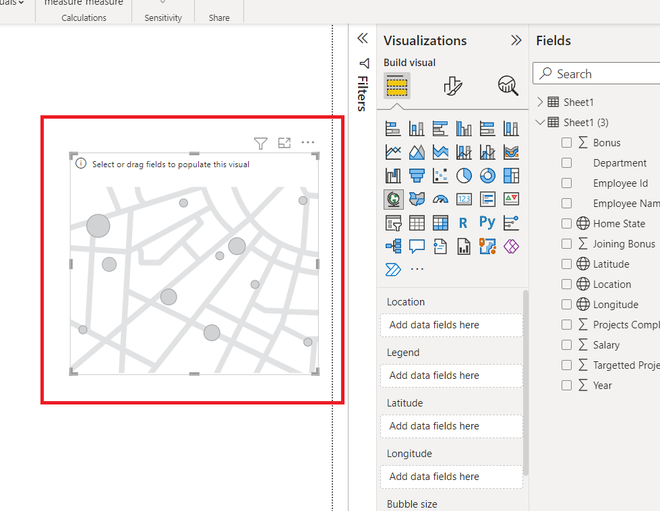Select the Waterfall chart visual
Screen dimensions: 660x511
tap(393, 176)
